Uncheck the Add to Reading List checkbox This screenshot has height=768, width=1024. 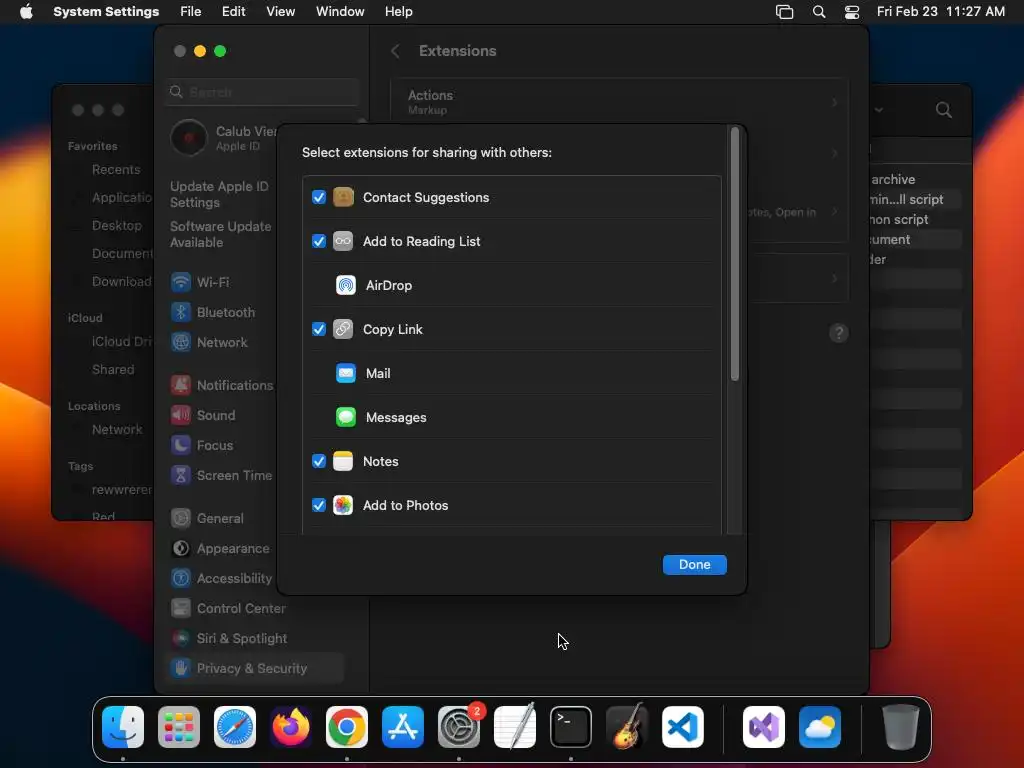point(319,241)
